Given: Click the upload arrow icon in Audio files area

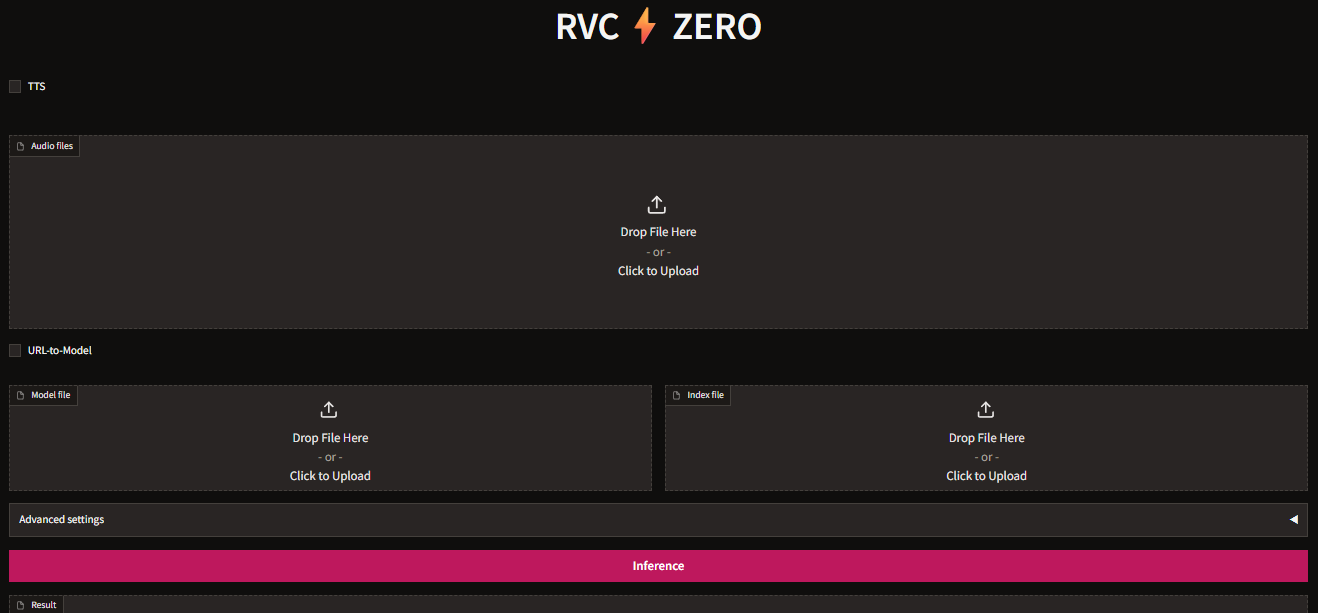Looking at the screenshot, I should [657, 204].
